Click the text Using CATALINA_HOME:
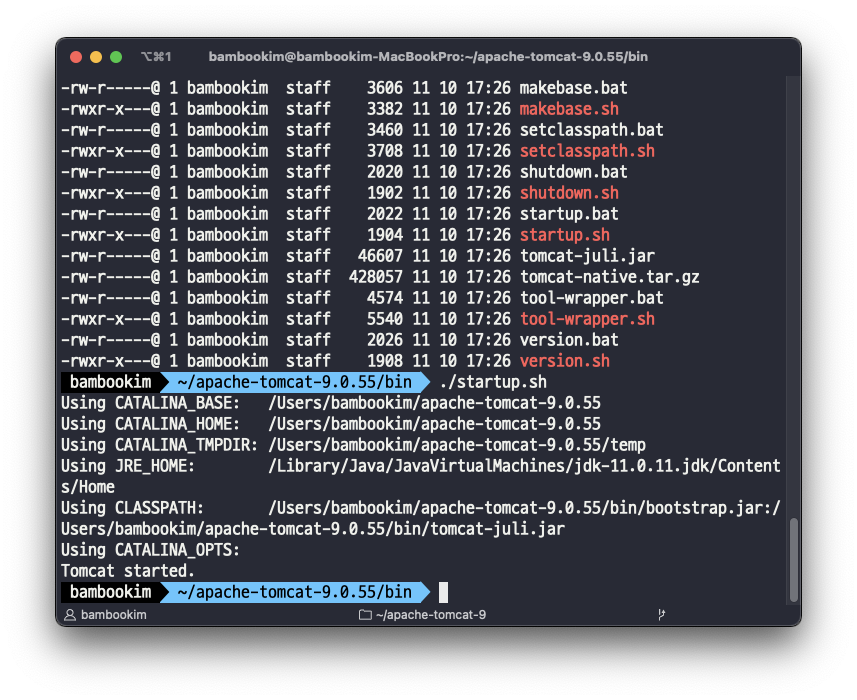This screenshot has height=700, width=857. pyautogui.click(x=150, y=424)
